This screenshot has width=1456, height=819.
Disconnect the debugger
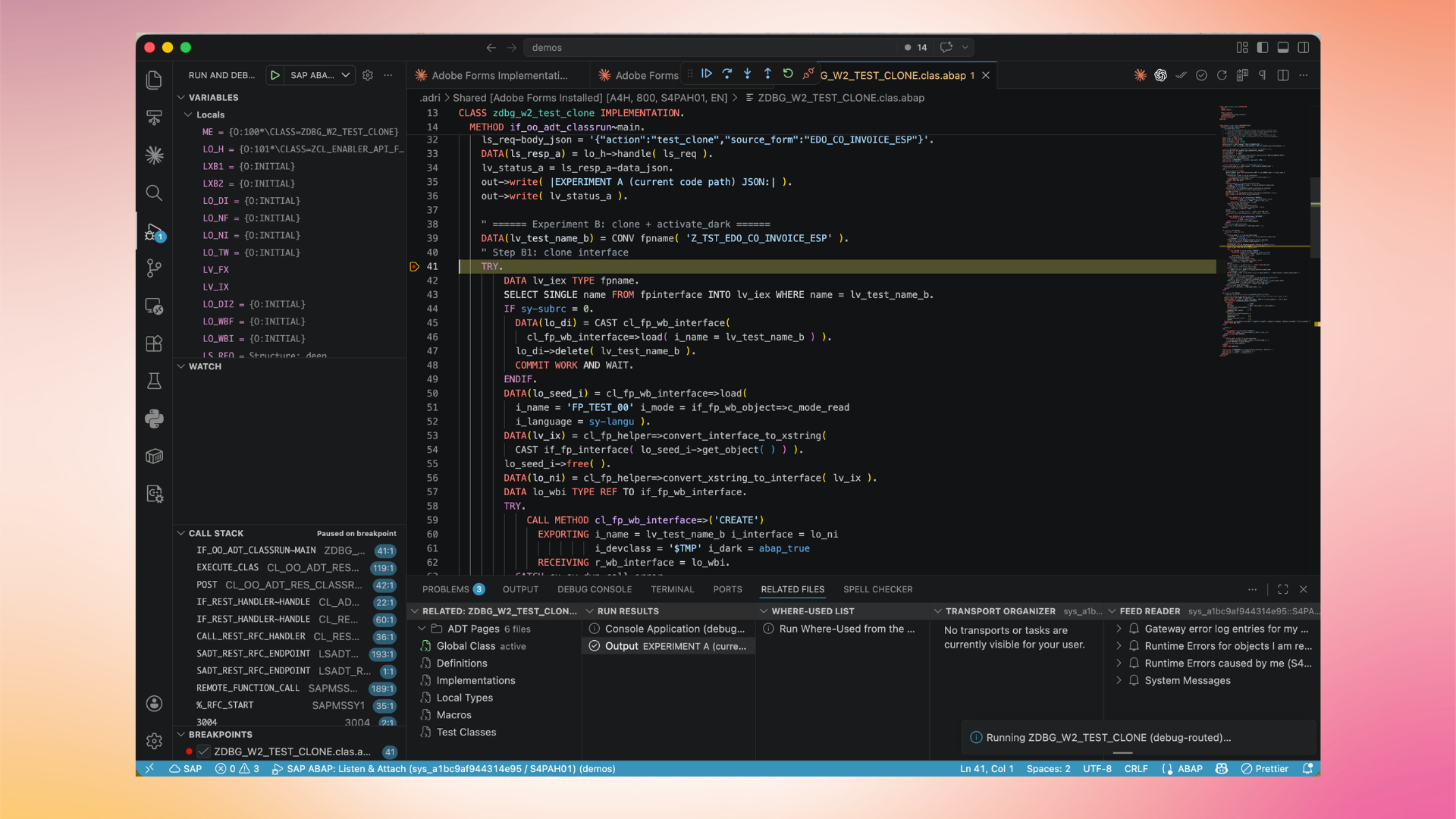[x=809, y=74]
